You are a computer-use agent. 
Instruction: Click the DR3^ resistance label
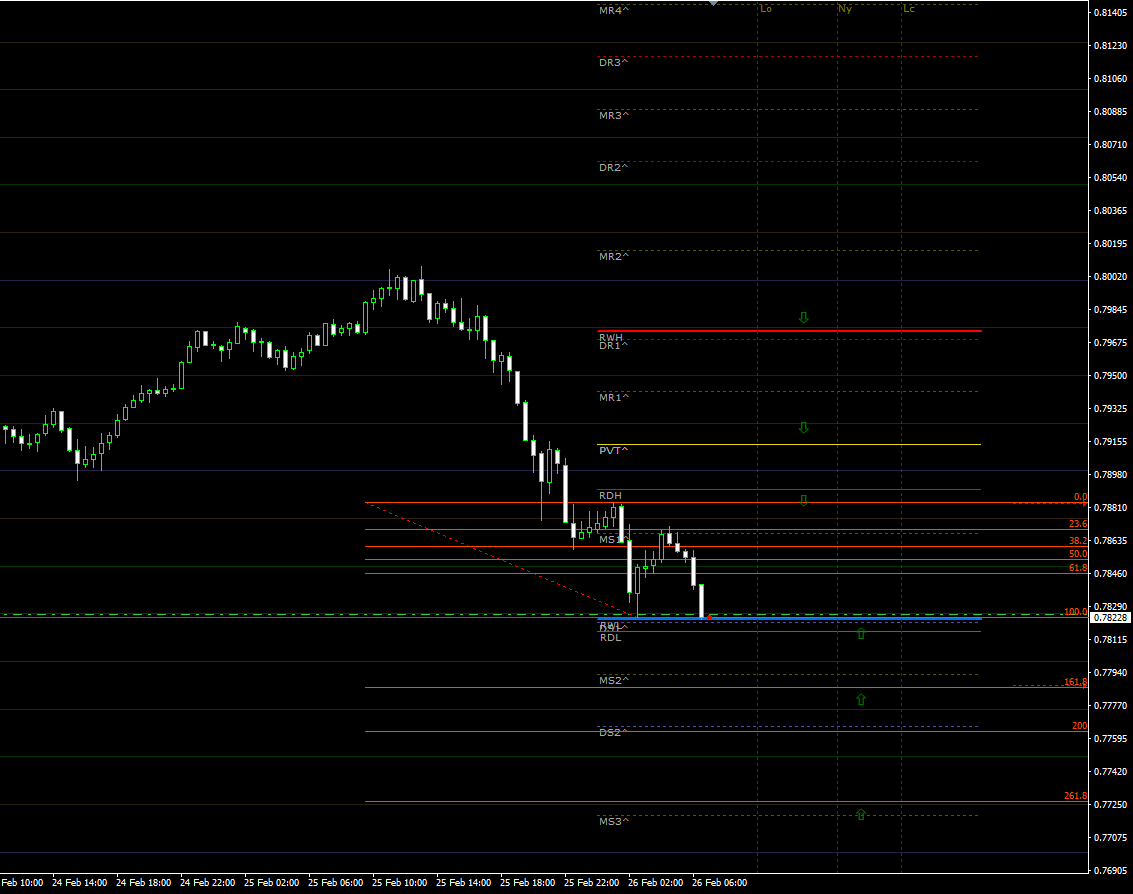pyautogui.click(x=613, y=62)
